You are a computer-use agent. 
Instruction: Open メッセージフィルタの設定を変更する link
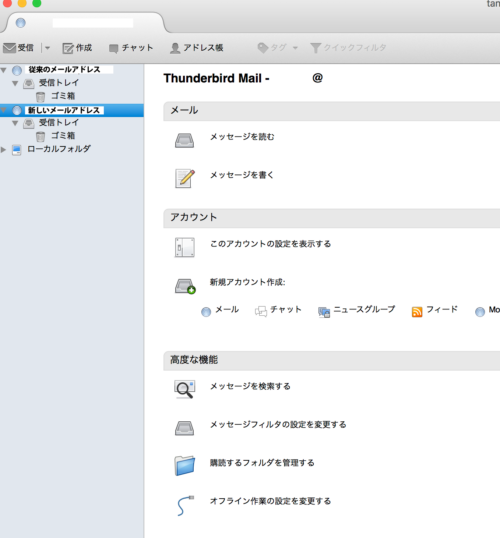278,425
